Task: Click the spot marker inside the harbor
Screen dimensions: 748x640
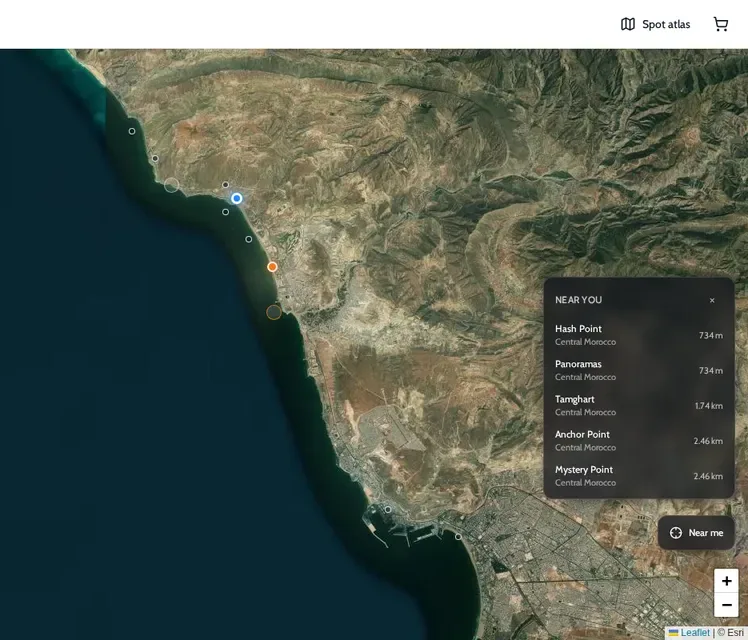Action: (388, 509)
